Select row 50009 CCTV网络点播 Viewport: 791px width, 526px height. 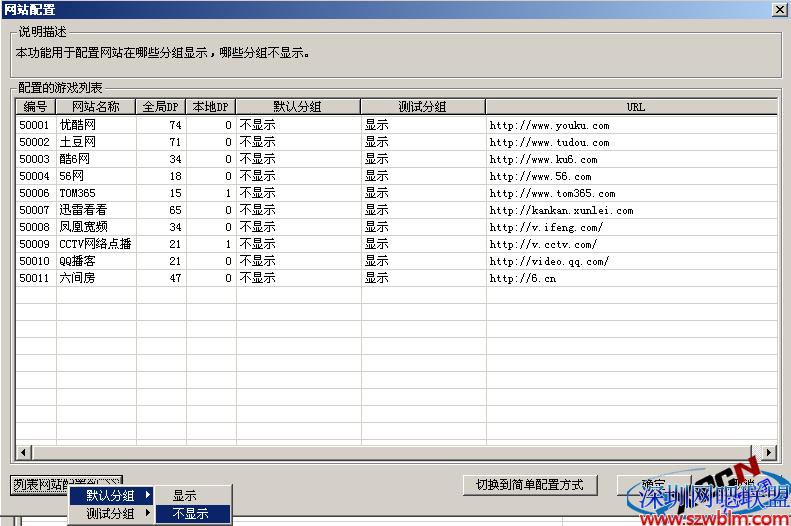point(397,244)
